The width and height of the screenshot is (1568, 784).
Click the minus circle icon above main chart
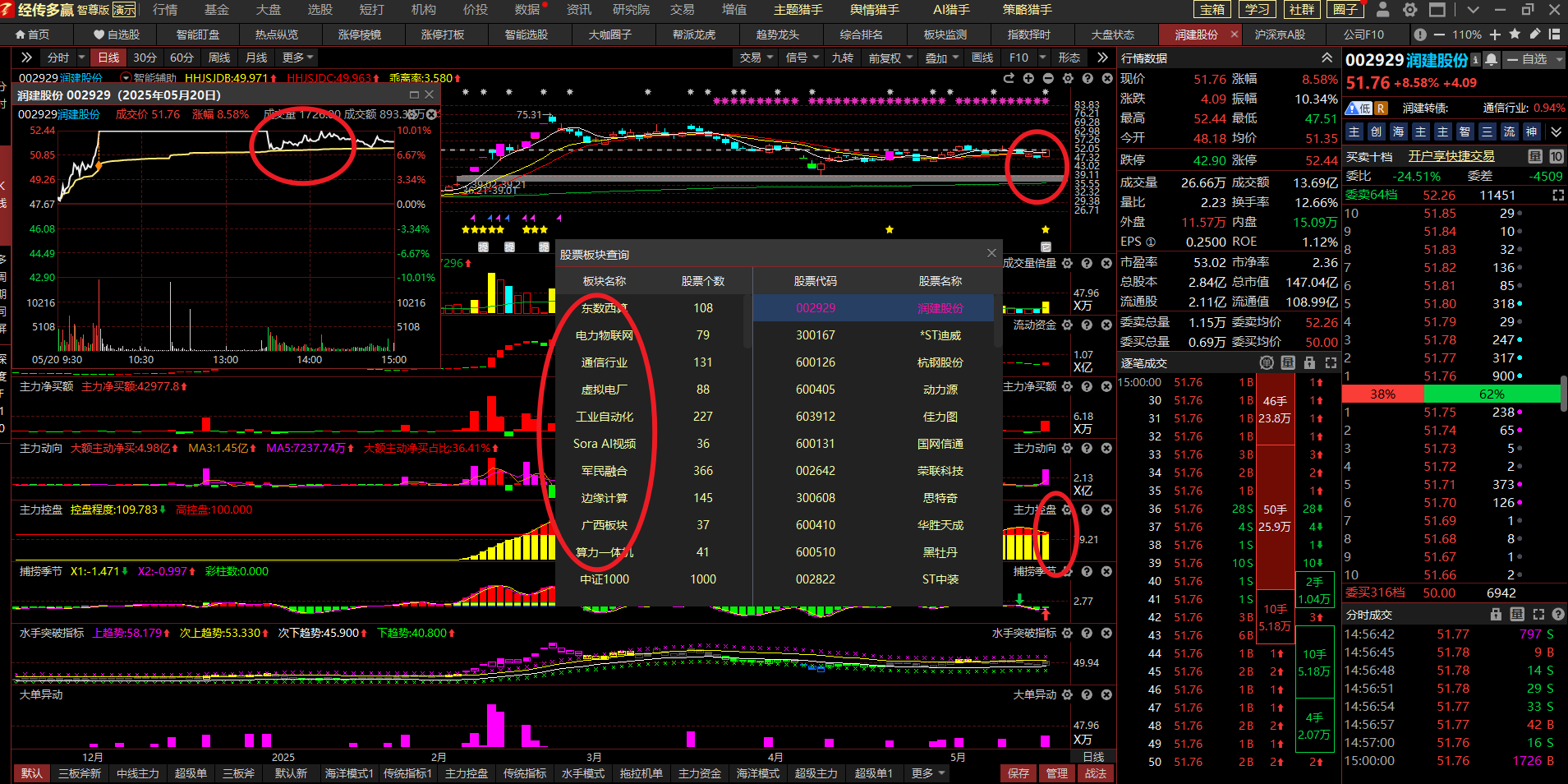click(x=1048, y=78)
